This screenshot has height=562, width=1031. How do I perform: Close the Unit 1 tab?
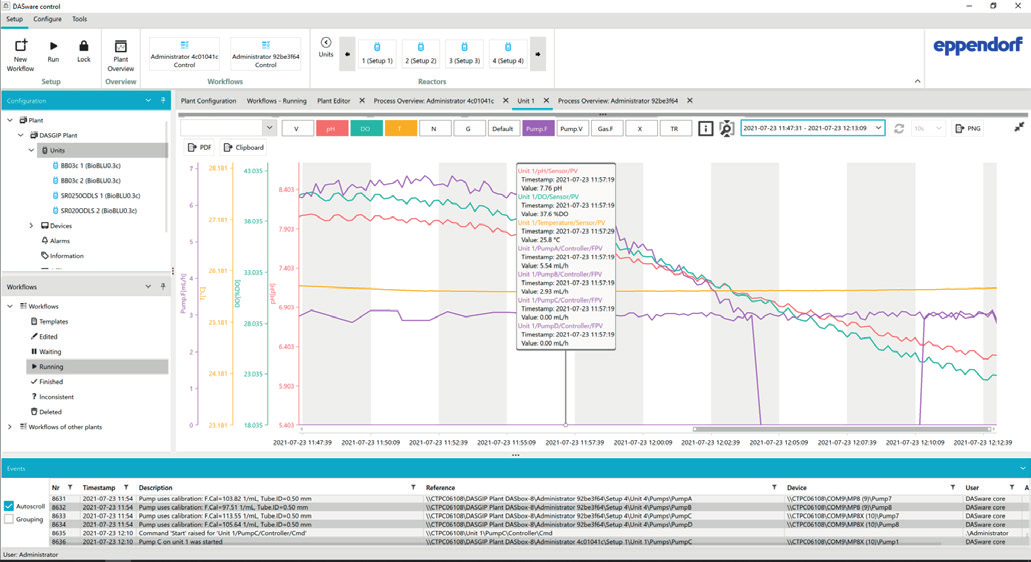(x=546, y=101)
